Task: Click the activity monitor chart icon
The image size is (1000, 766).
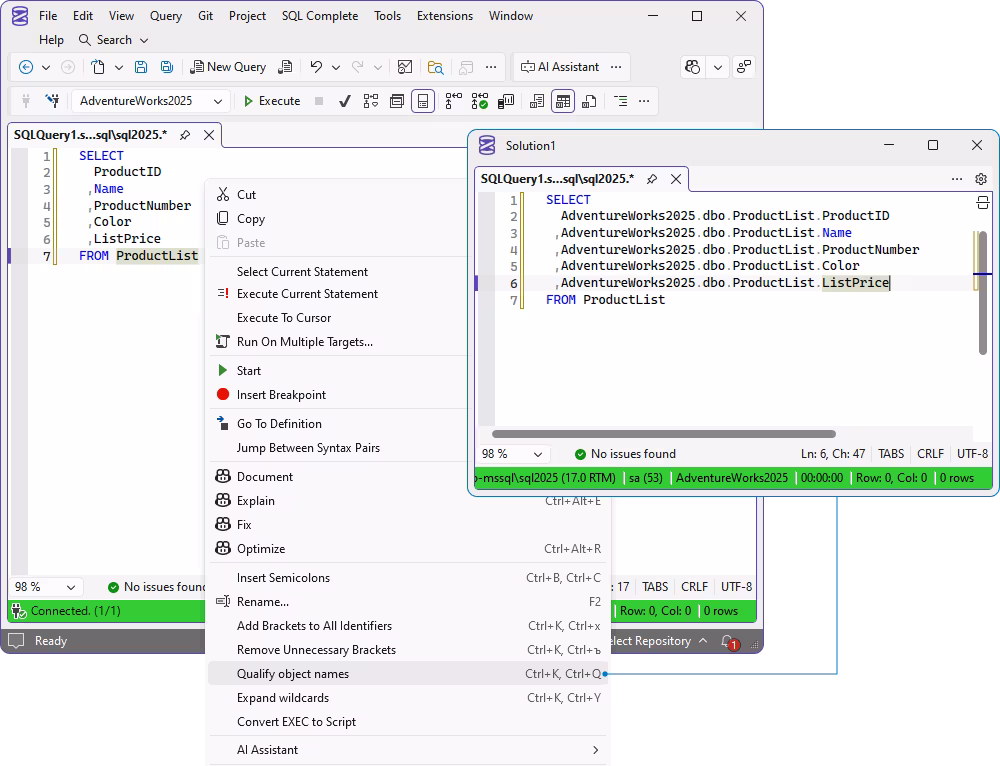Action: click(x=405, y=67)
